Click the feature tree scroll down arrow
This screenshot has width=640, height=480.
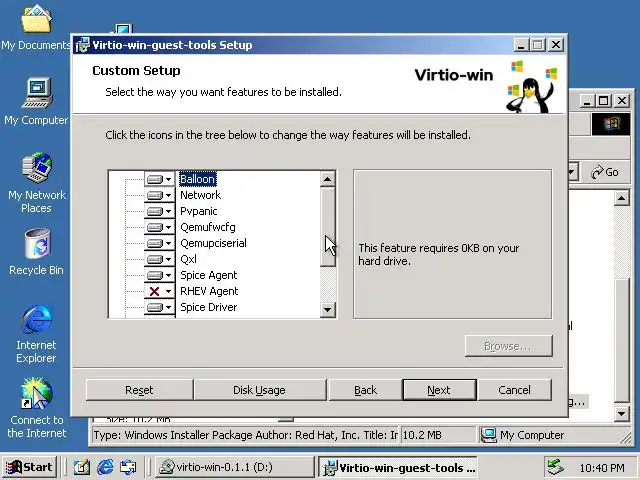[x=328, y=309]
